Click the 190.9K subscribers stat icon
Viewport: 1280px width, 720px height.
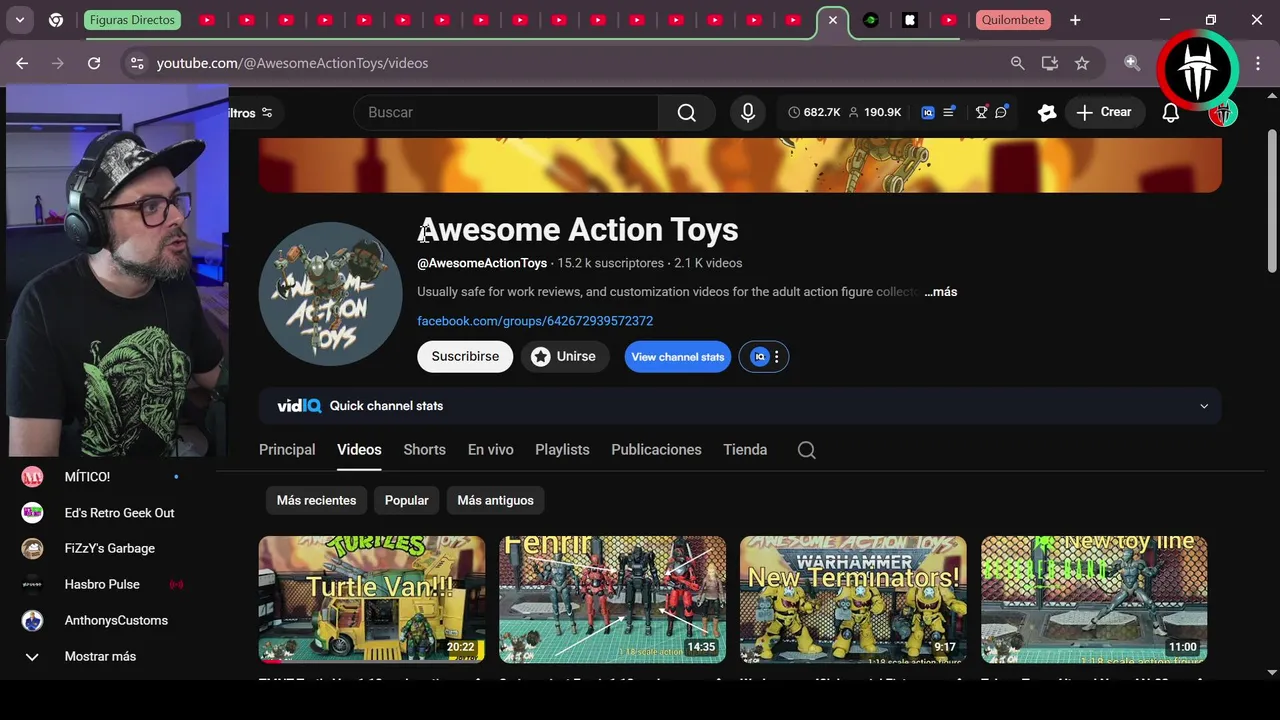click(875, 113)
